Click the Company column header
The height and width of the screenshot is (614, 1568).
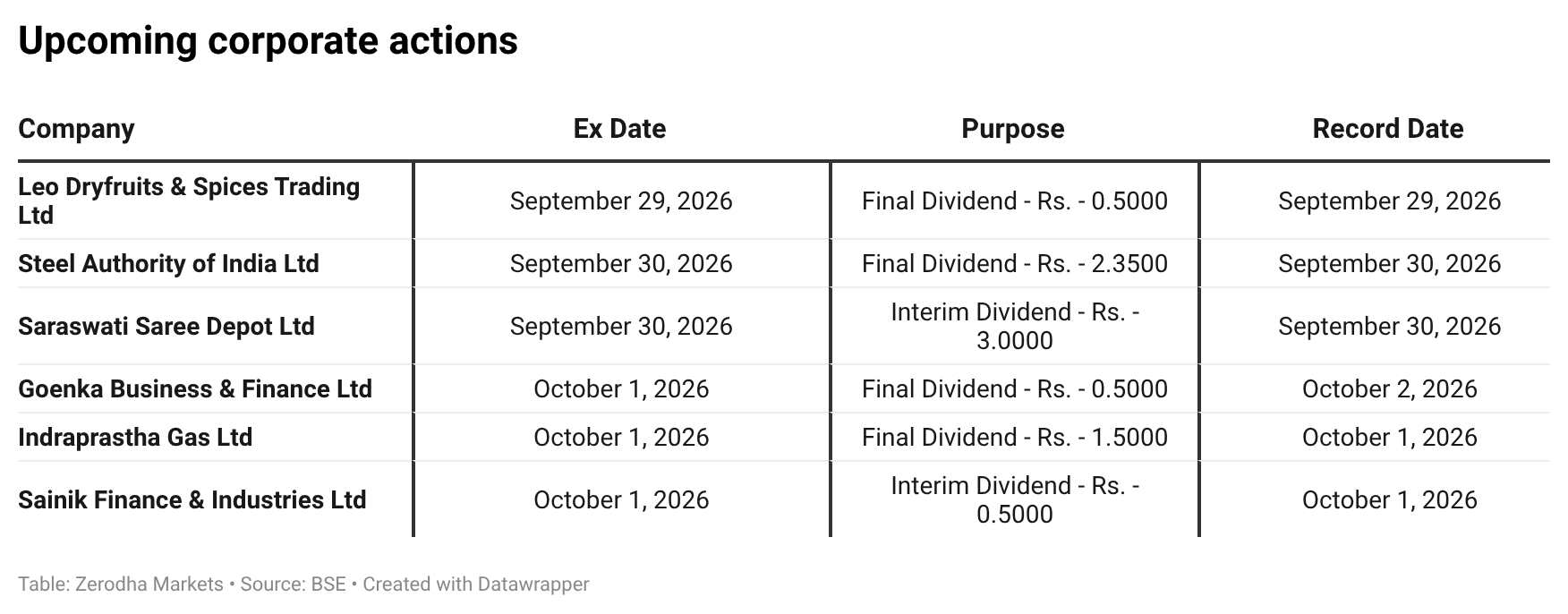coord(76,129)
